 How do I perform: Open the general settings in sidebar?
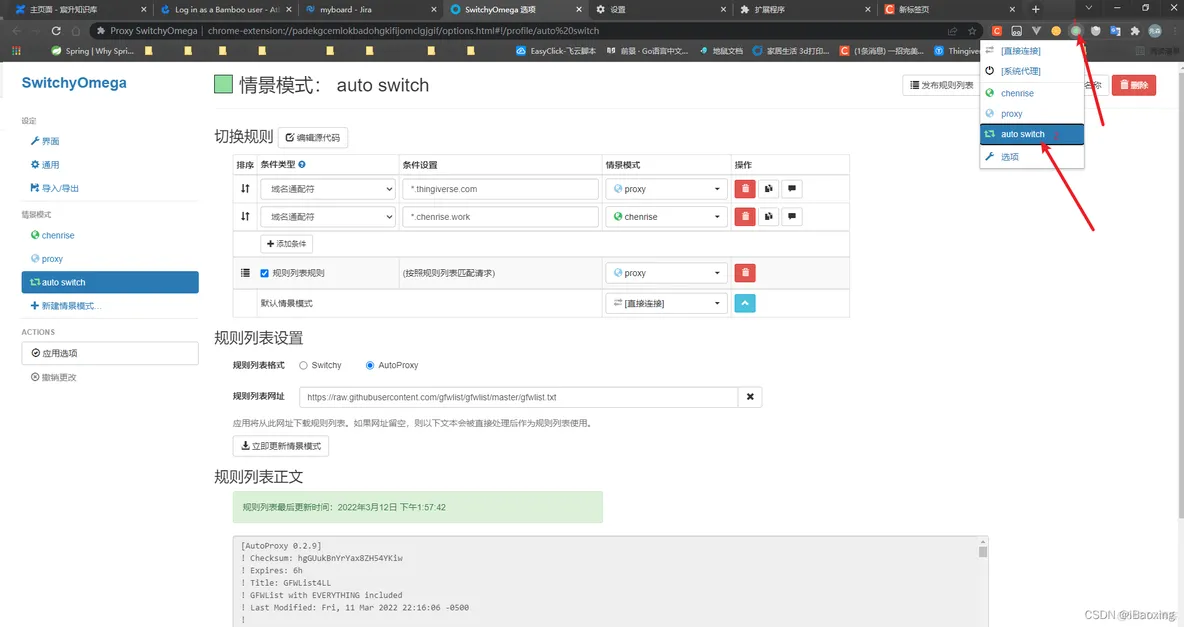point(45,165)
